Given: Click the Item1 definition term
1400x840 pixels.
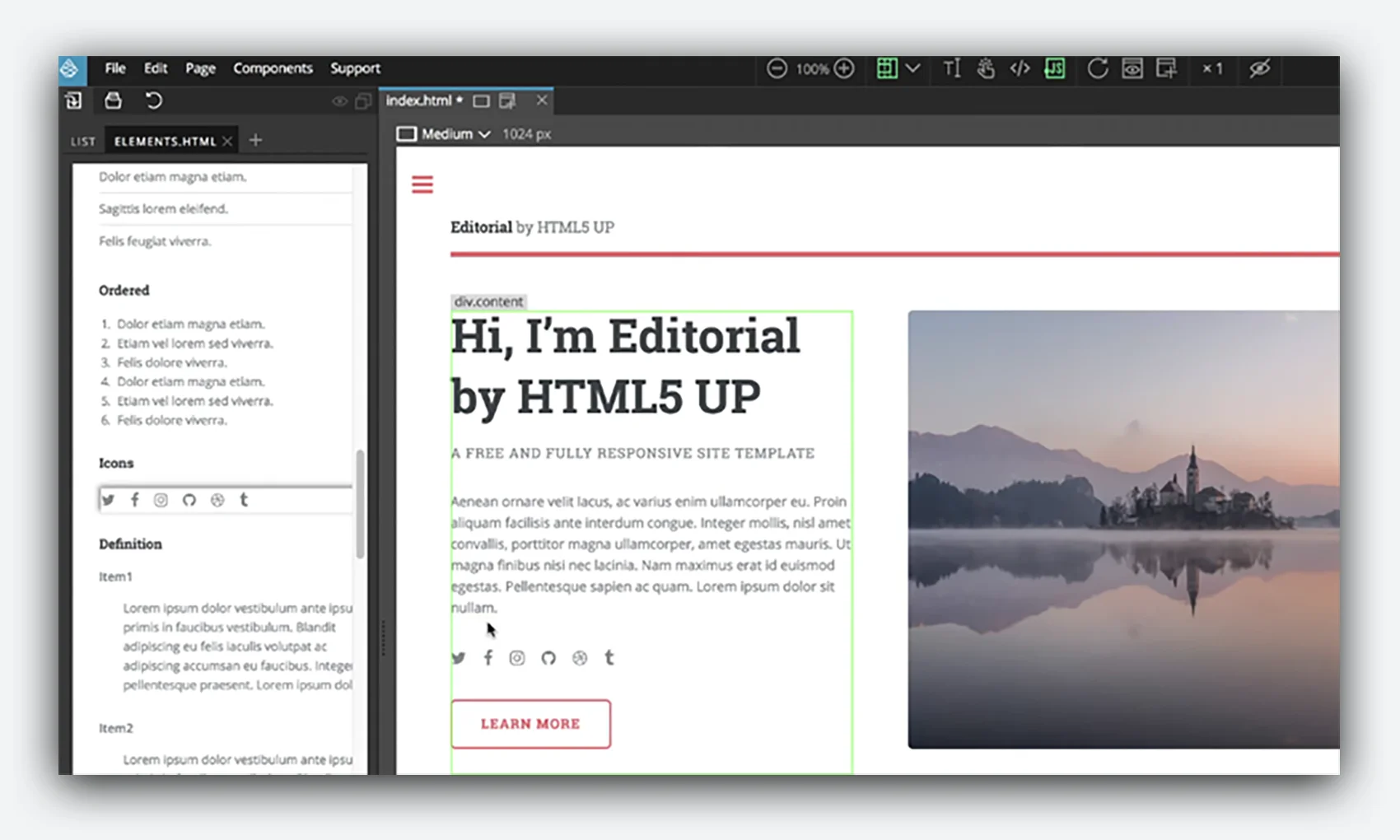Looking at the screenshot, I should click(x=115, y=576).
